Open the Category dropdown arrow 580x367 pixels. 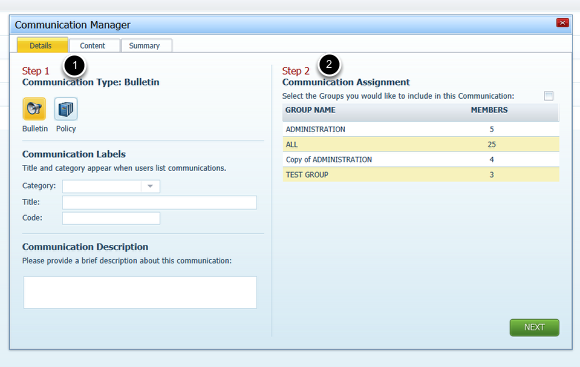[x=150, y=186]
